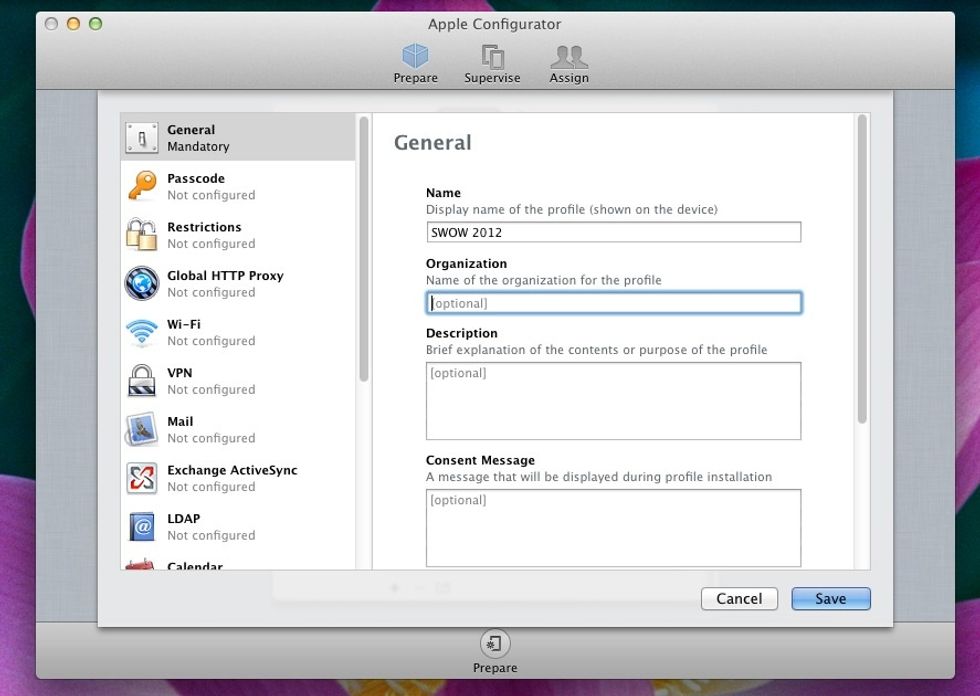Click the General heading in settings pane

click(x=432, y=142)
